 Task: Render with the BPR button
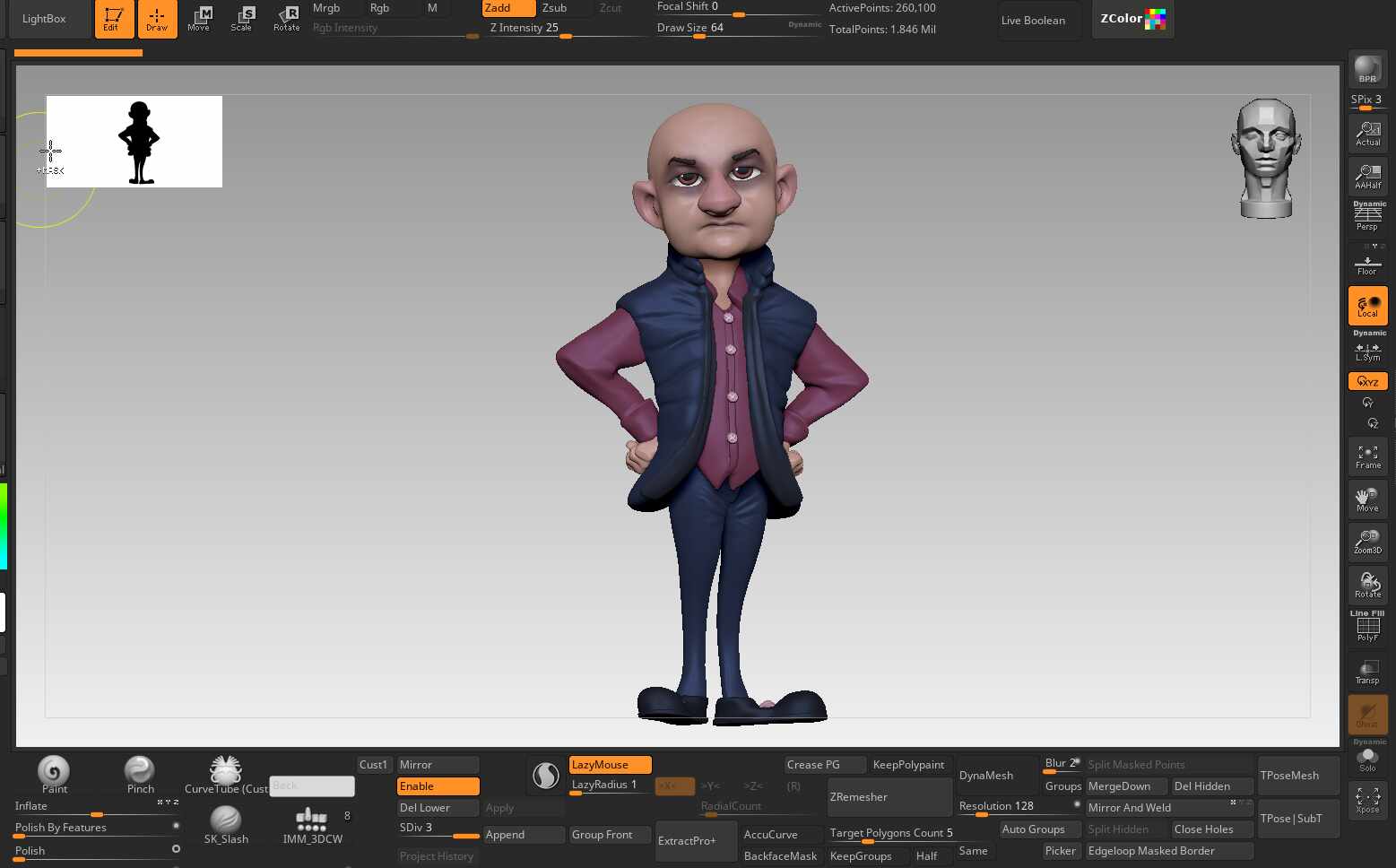click(x=1367, y=69)
